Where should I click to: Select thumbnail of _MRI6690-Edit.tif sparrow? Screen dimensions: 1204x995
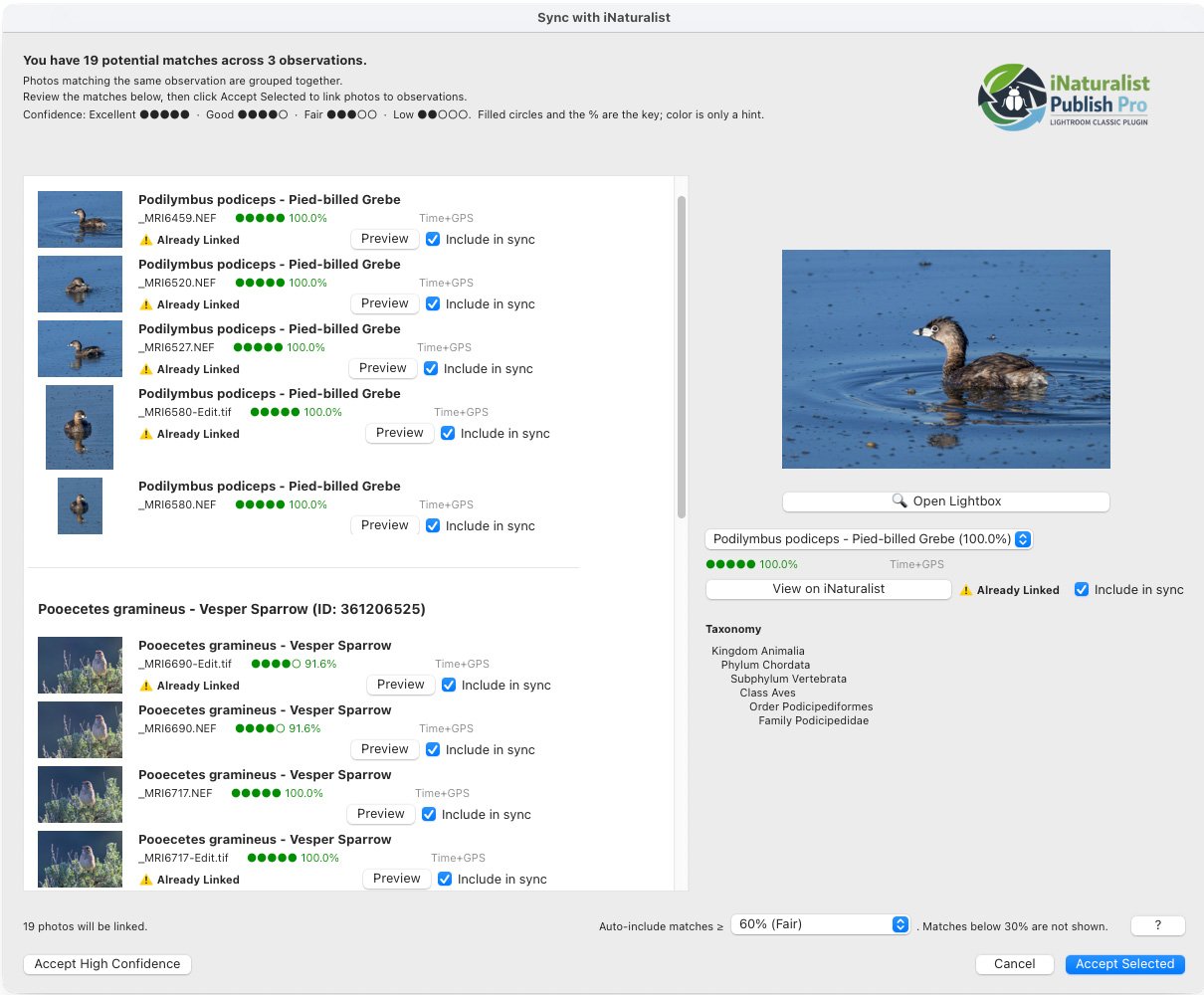point(80,665)
